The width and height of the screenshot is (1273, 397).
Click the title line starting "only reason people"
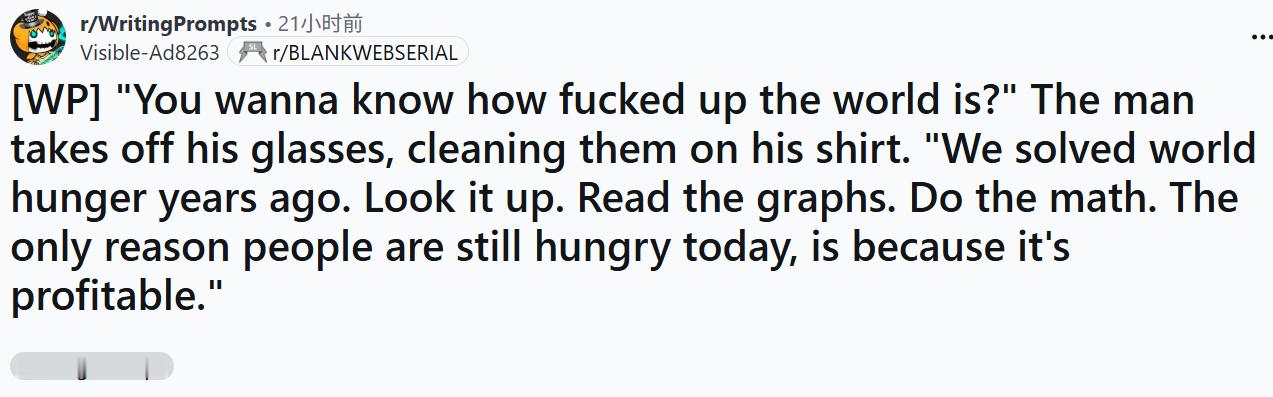[x=540, y=246]
